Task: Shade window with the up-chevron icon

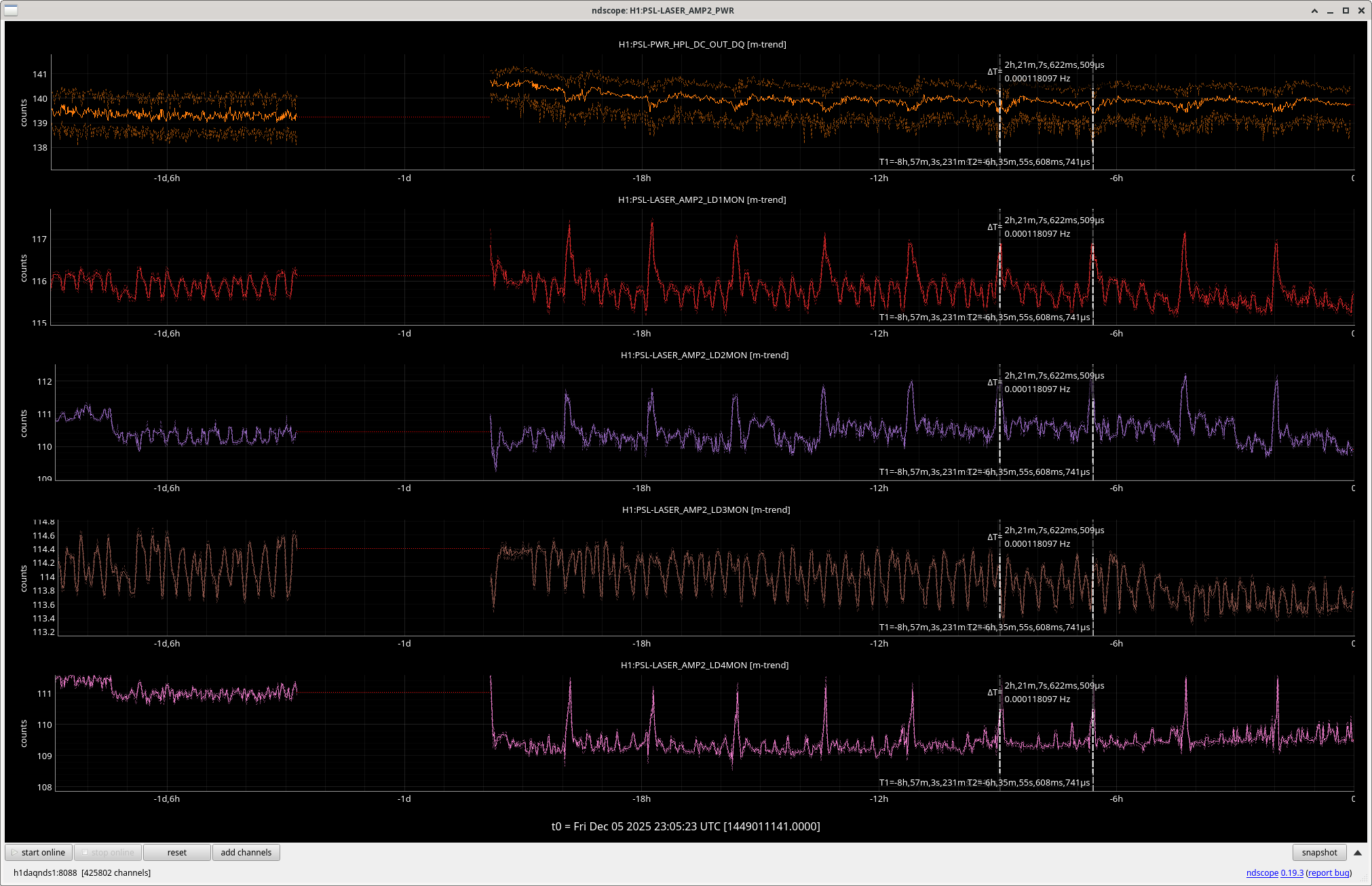Action: click(1314, 11)
